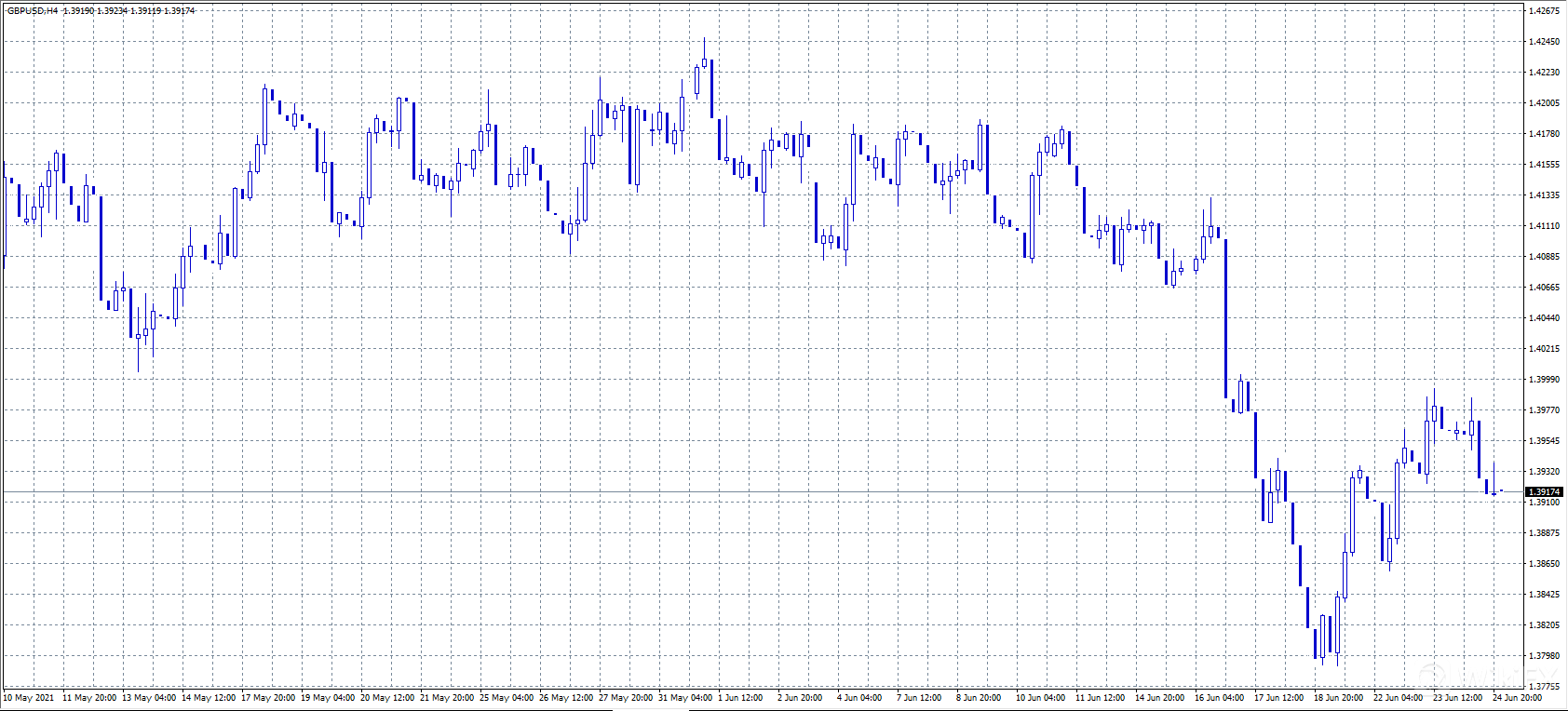Click the 1.42005 price level label
Screen dimensions: 1568x711
point(1544,103)
